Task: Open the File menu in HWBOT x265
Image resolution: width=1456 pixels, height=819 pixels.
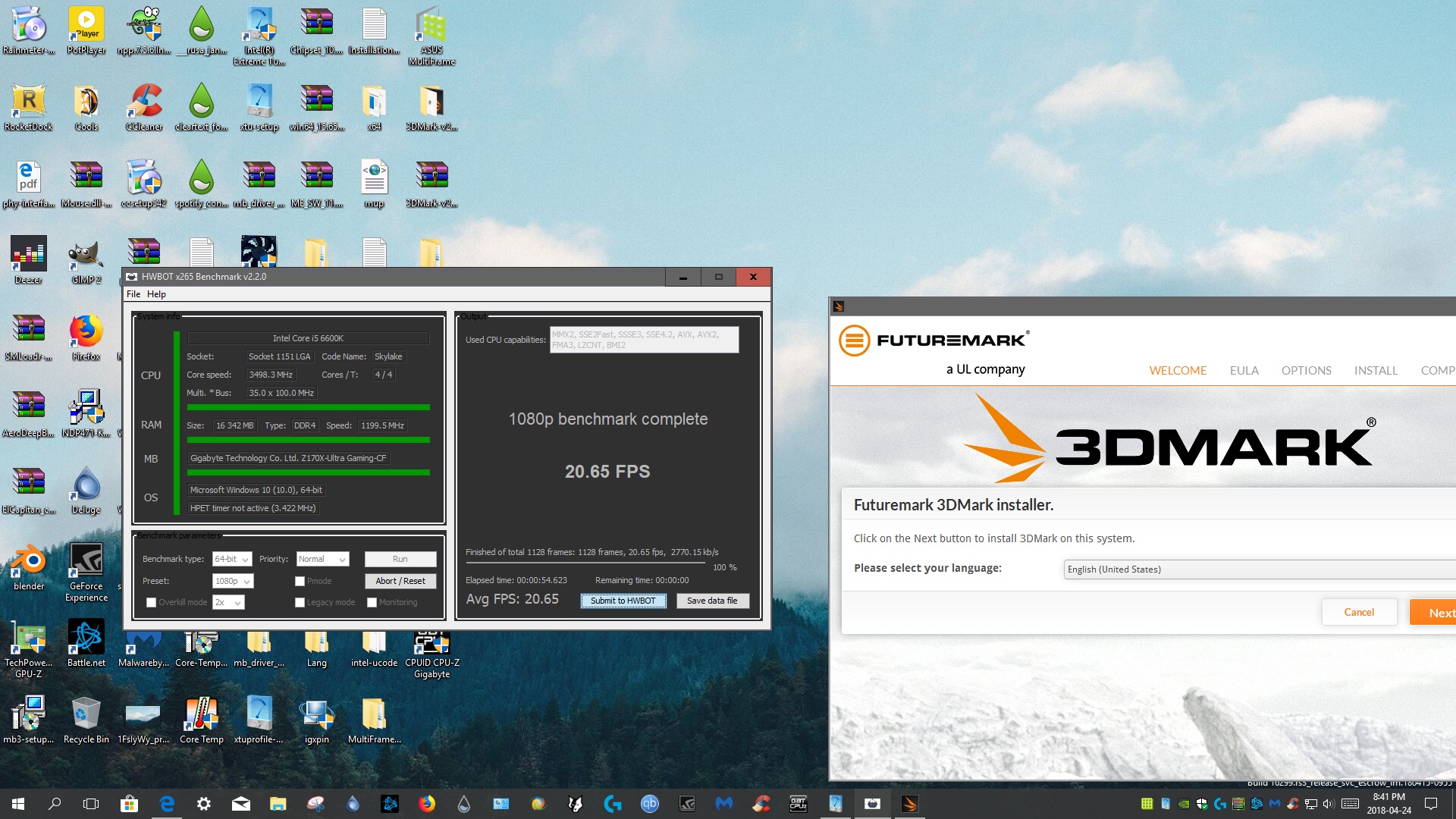Action: pyautogui.click(x=133, y=294)
